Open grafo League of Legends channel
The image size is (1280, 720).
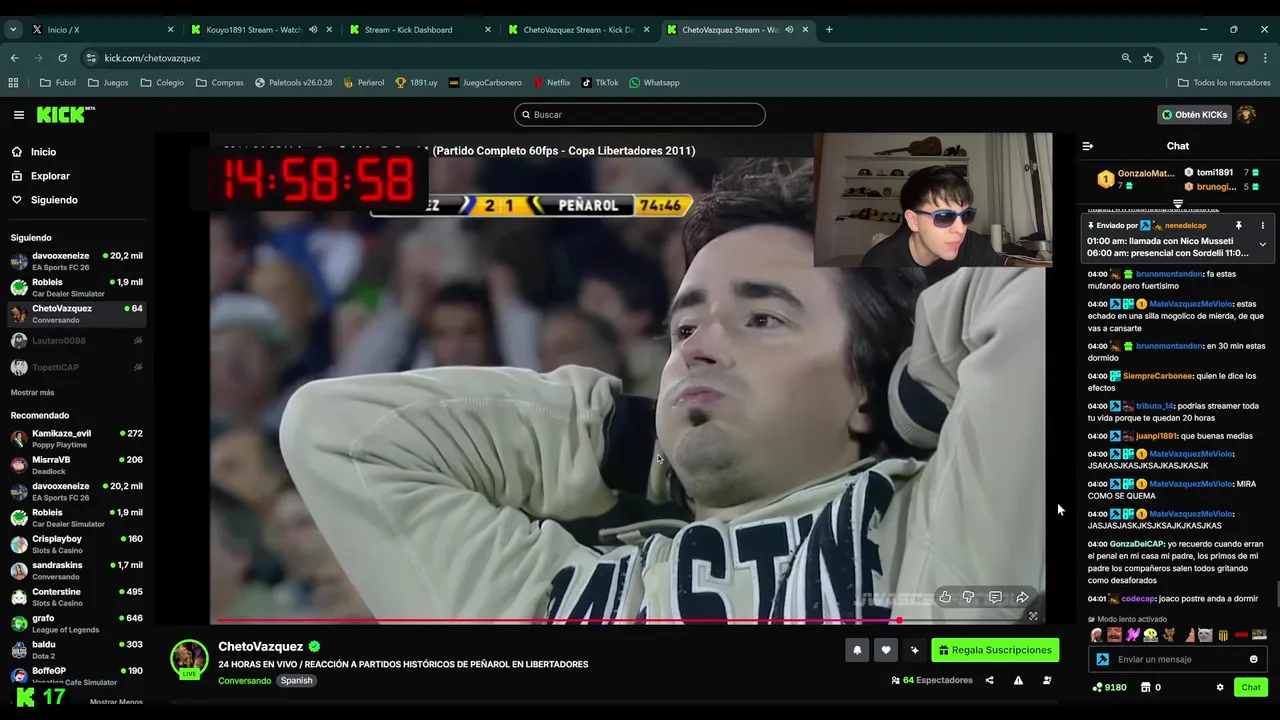(x=76, y=623)
